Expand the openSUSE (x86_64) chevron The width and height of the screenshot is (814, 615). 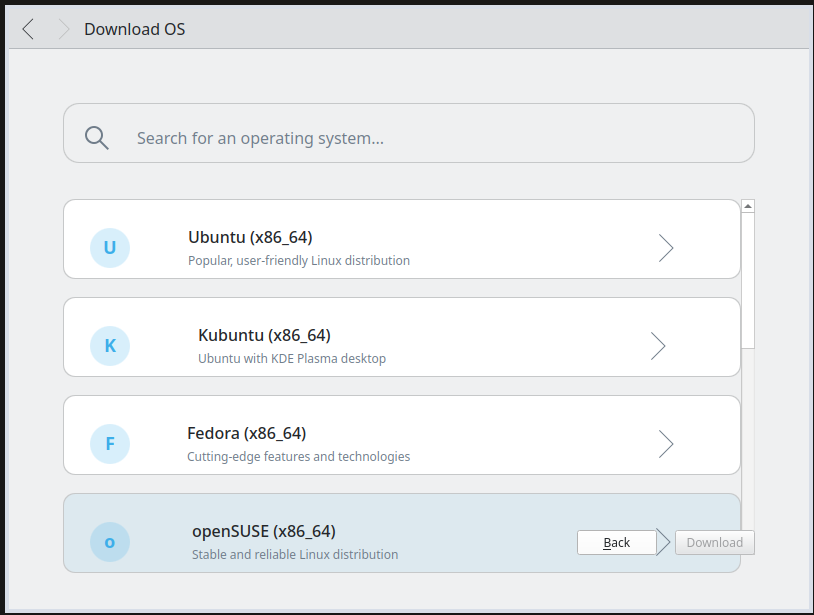tap(663, 542)
